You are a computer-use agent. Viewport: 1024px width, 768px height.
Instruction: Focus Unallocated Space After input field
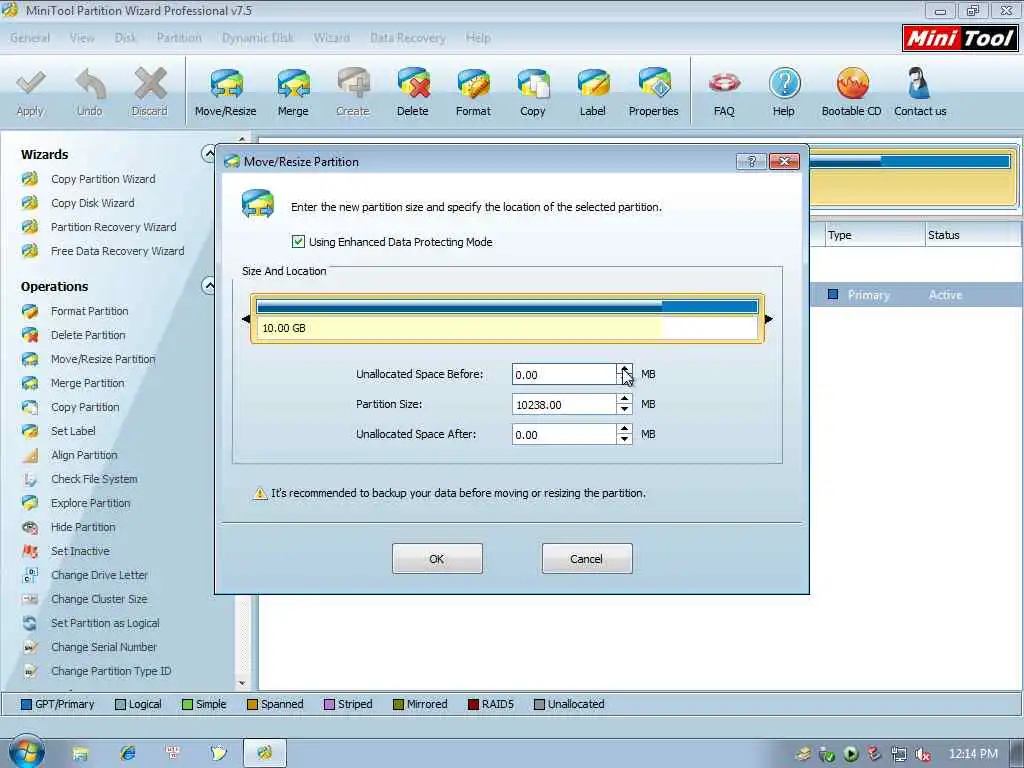click(x=564, y=434)
